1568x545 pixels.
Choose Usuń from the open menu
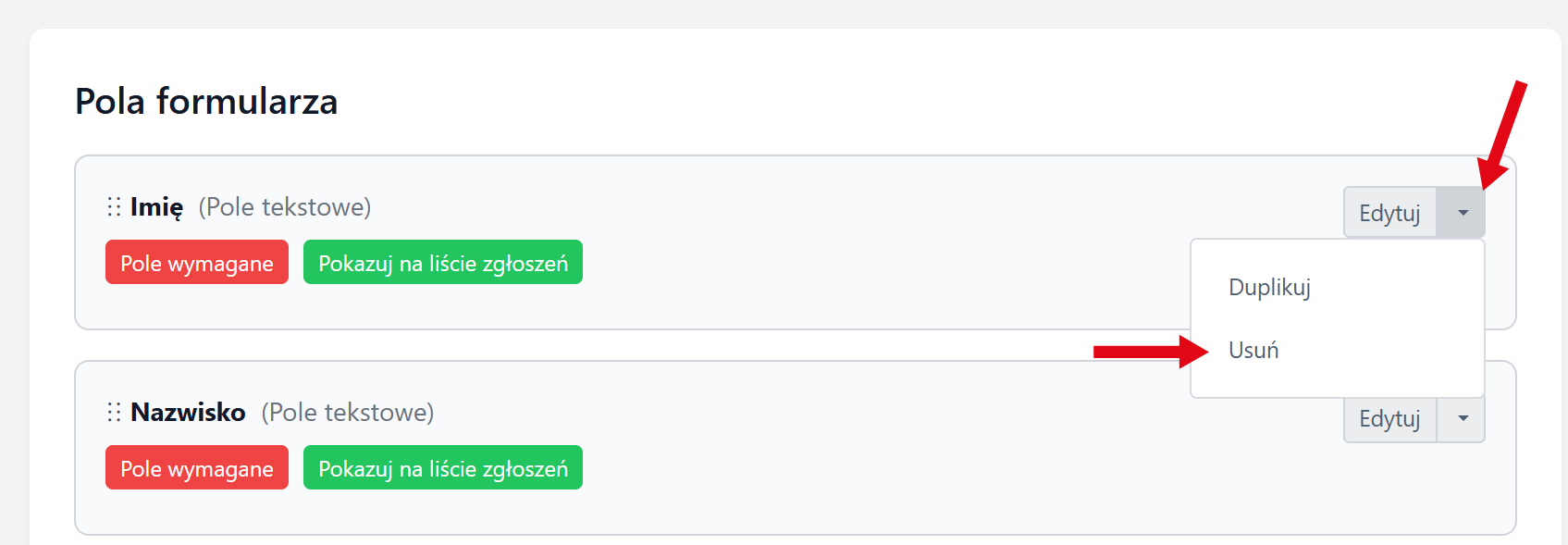tap(1253, 351)
